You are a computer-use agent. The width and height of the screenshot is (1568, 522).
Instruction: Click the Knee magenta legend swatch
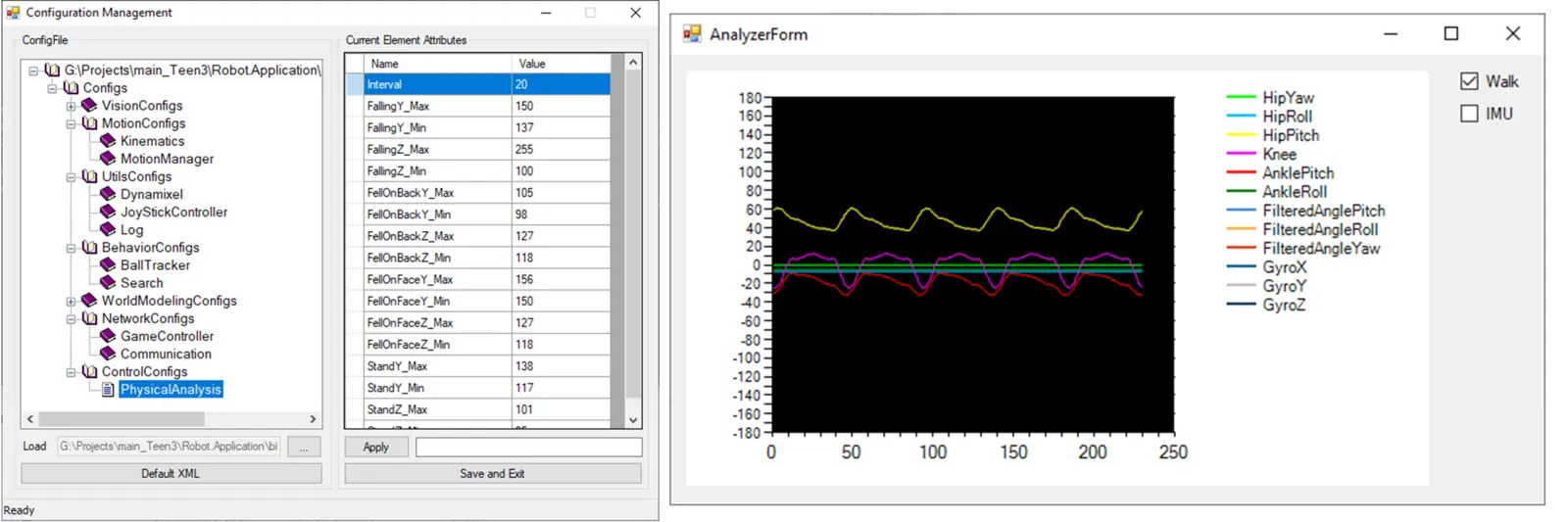point(1241,154)
